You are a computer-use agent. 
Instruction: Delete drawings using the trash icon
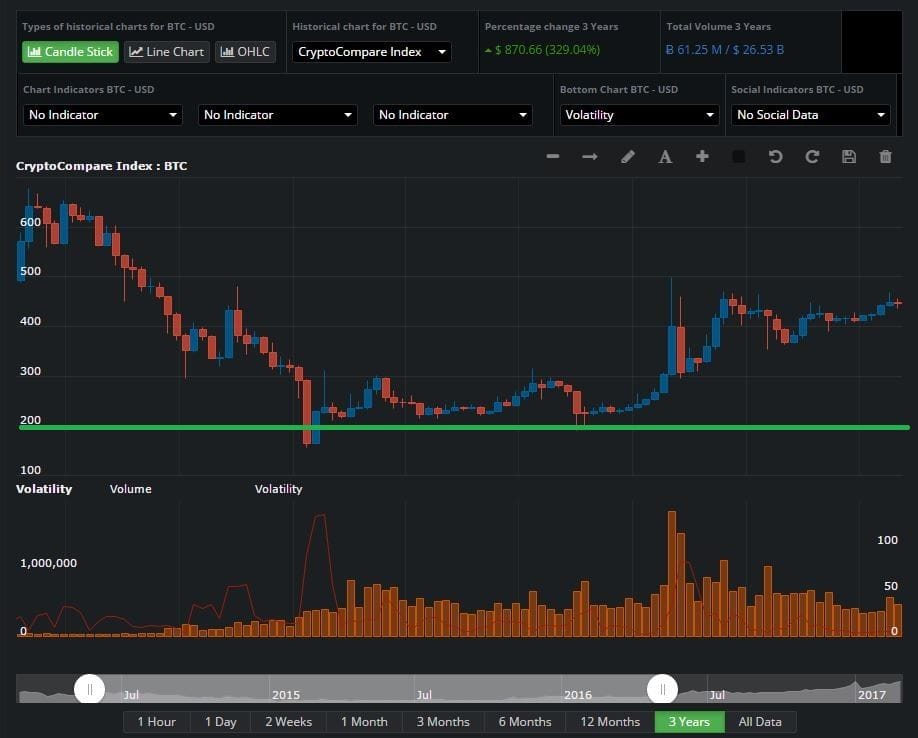(x=885, y=157)
